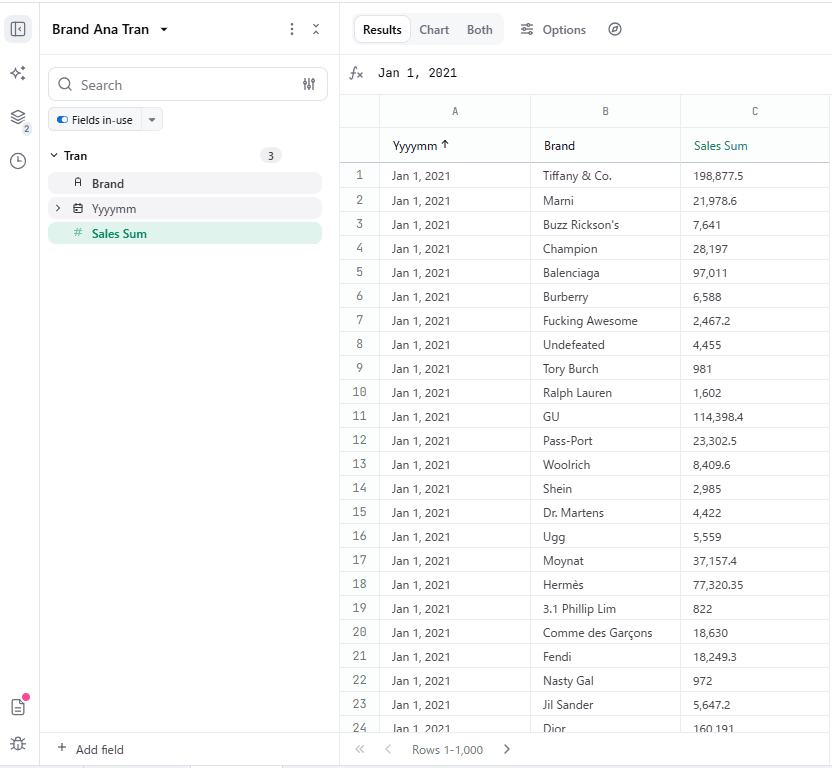
Task: Select column B header
Action: pos(605,111)
